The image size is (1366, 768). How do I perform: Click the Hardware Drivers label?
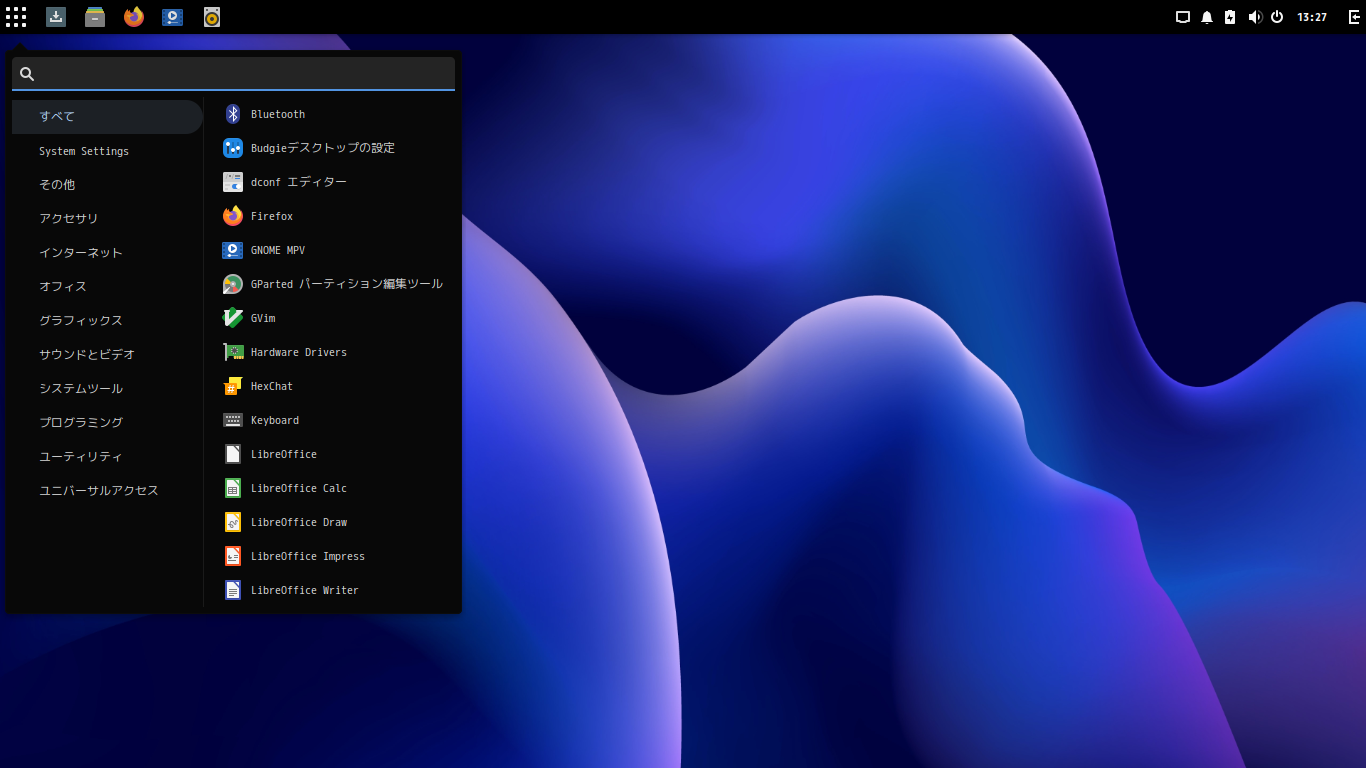point(299,352)
